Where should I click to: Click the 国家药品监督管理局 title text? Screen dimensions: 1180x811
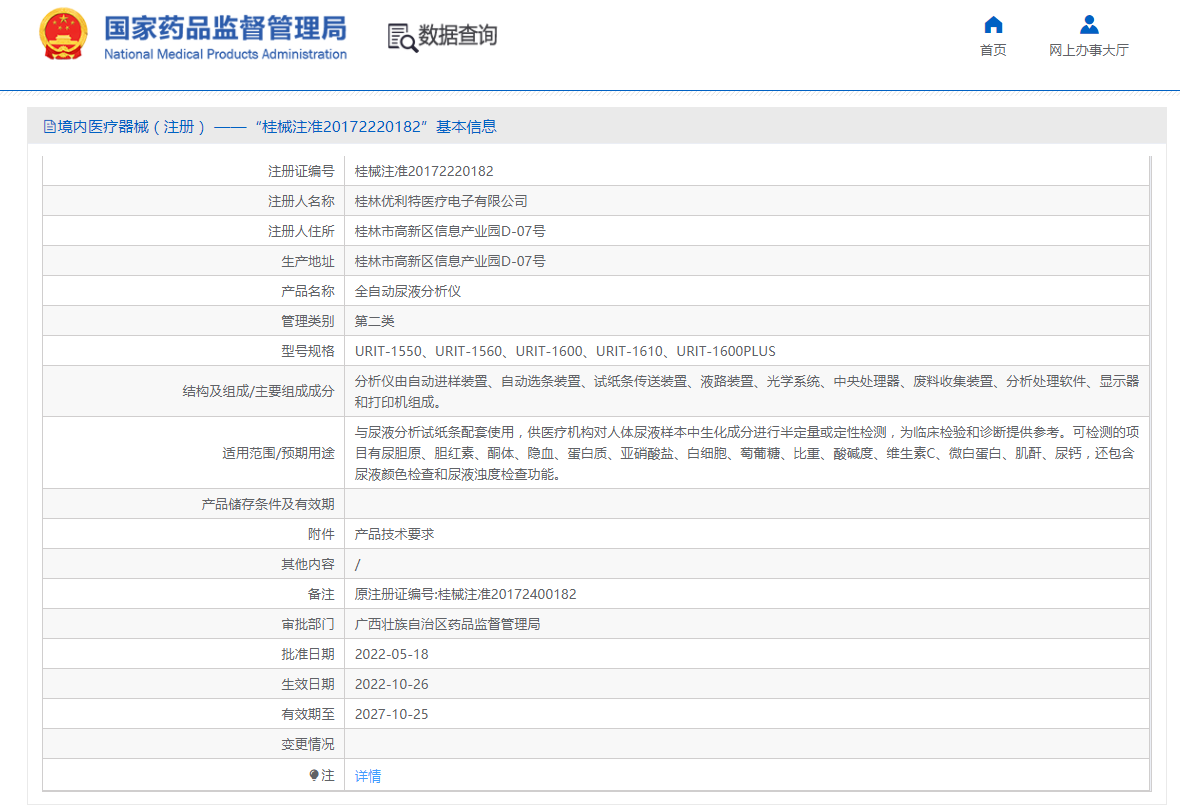coord(225,27)
